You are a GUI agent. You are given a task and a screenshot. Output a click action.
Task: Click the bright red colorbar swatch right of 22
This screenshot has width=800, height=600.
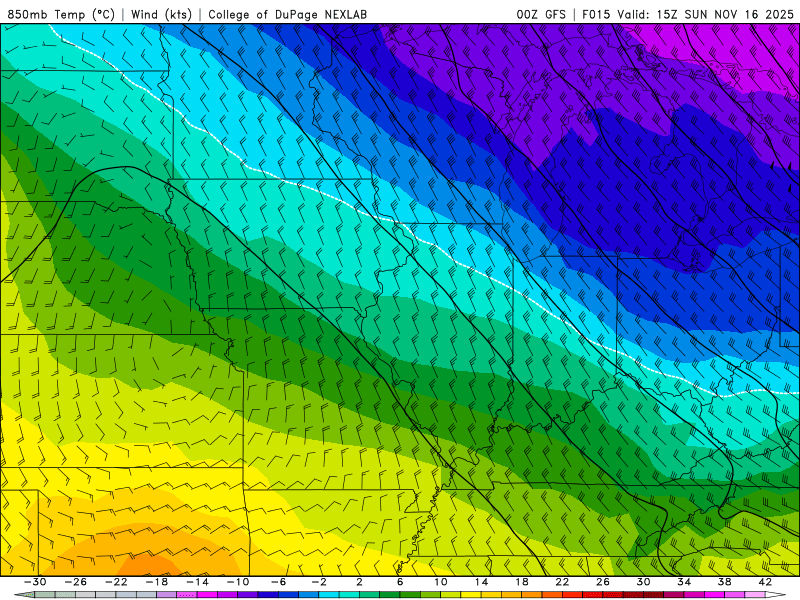[572, 594]
